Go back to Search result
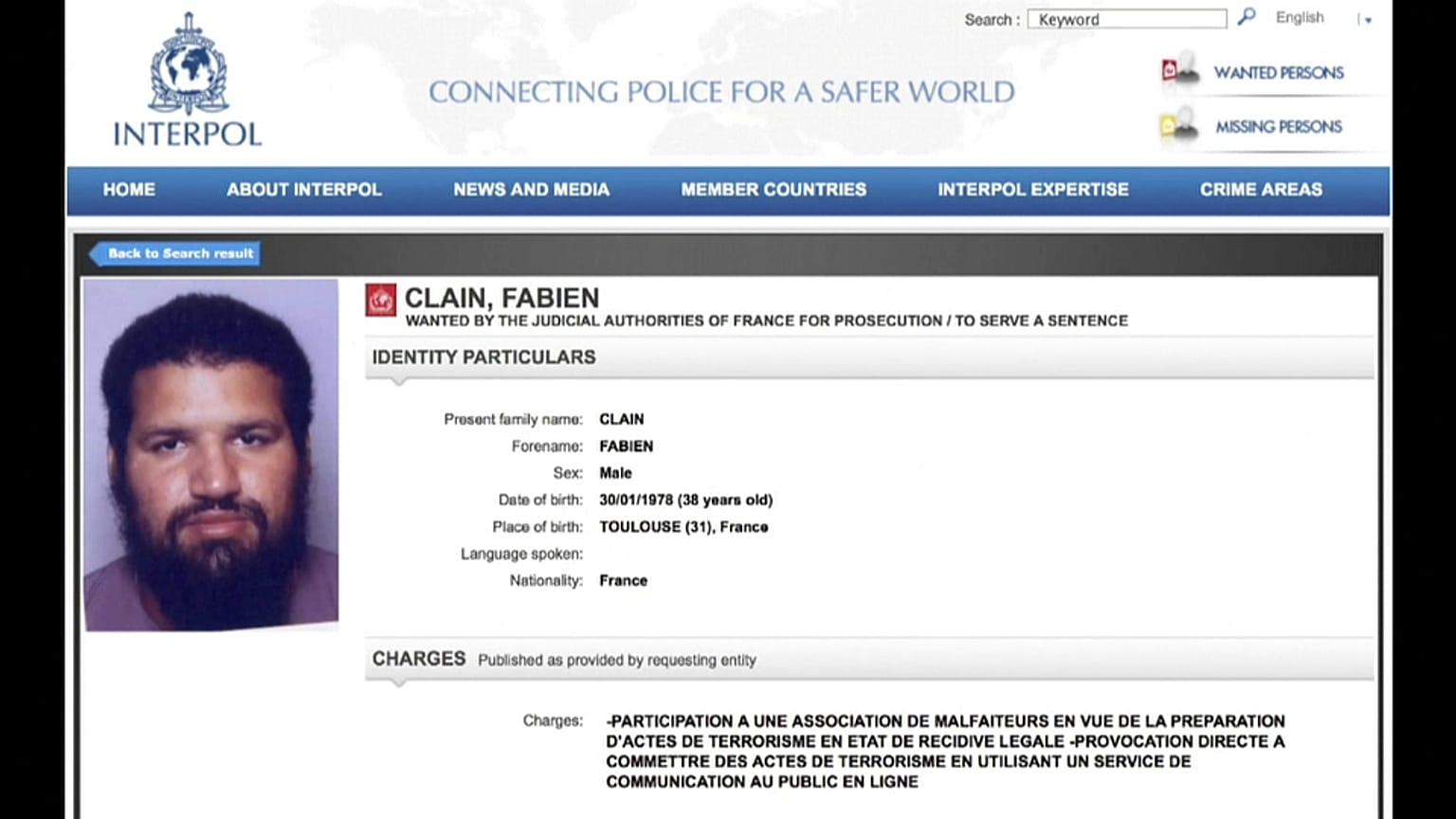 [x=174, y=253]
